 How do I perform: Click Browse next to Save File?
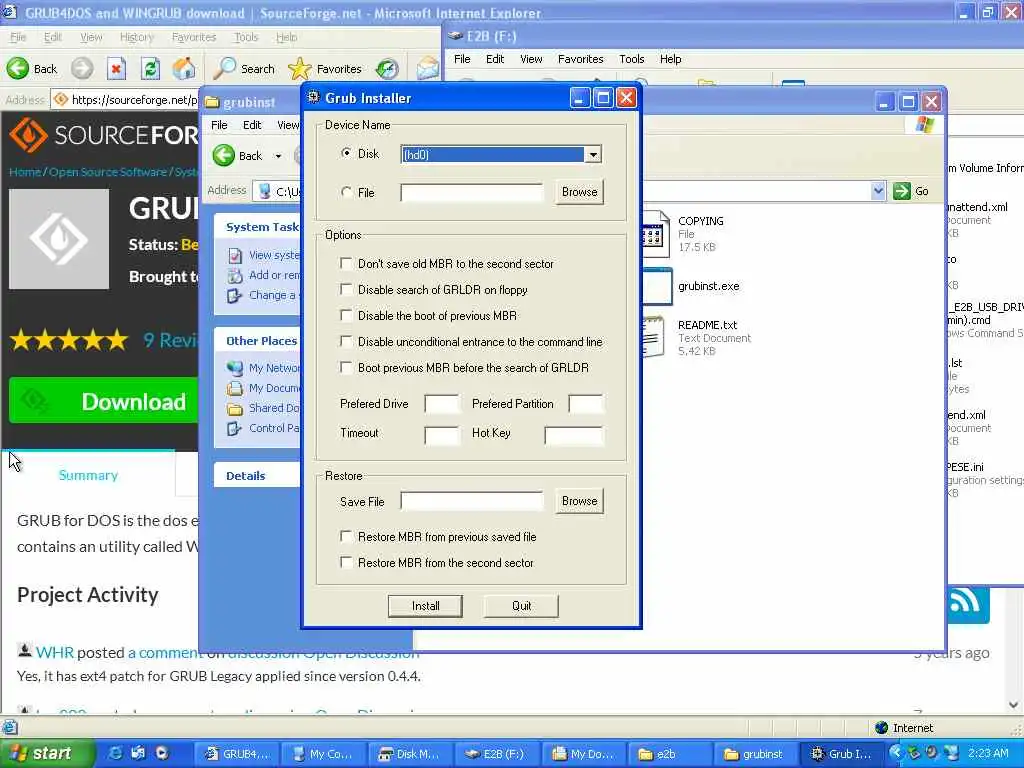point(579,501)
